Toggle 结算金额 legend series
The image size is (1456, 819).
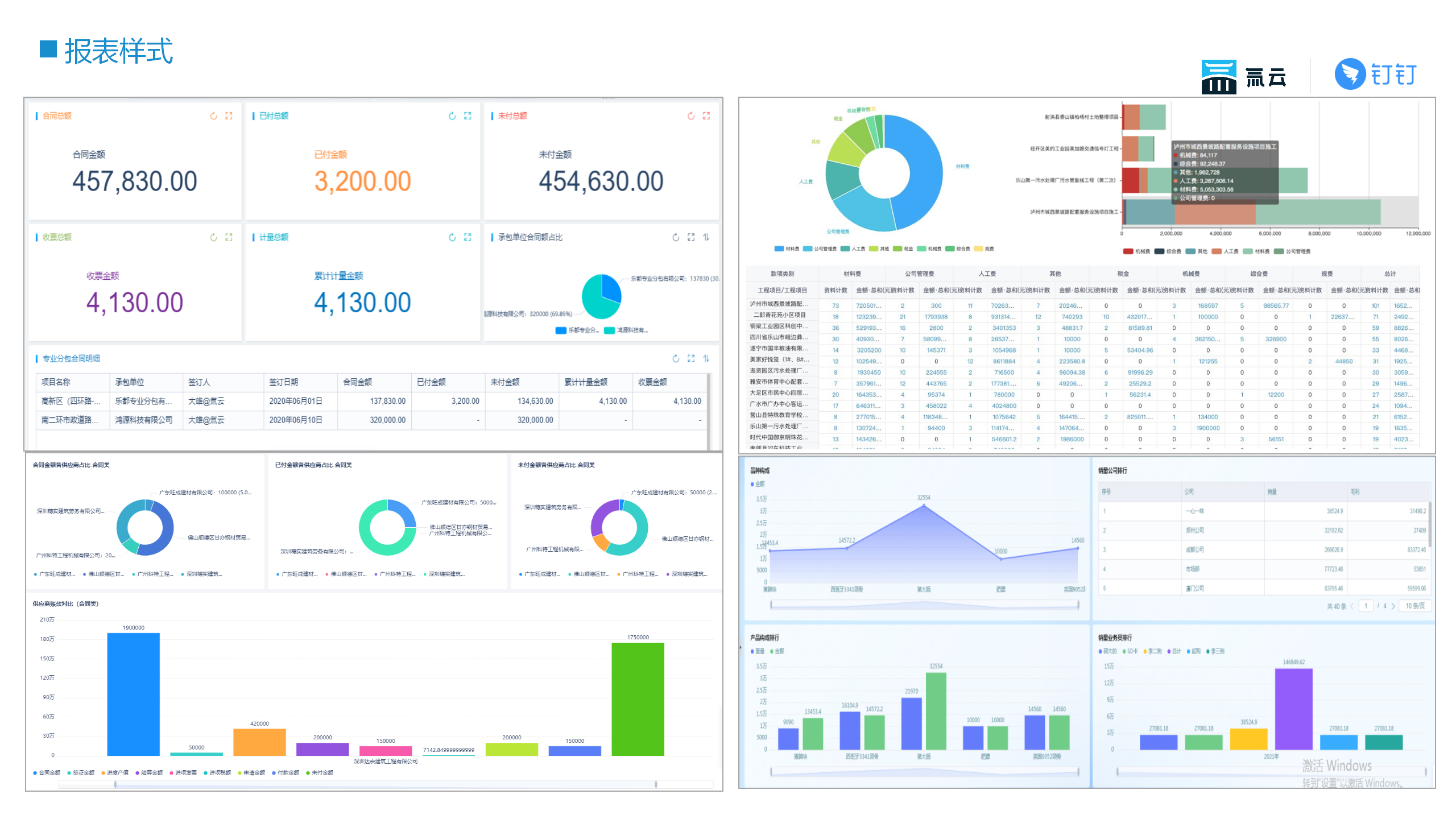pyautogui.click(x=150, y=773)
